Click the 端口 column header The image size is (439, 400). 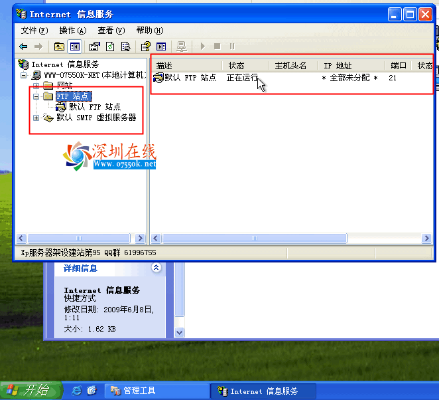point(398,65)
